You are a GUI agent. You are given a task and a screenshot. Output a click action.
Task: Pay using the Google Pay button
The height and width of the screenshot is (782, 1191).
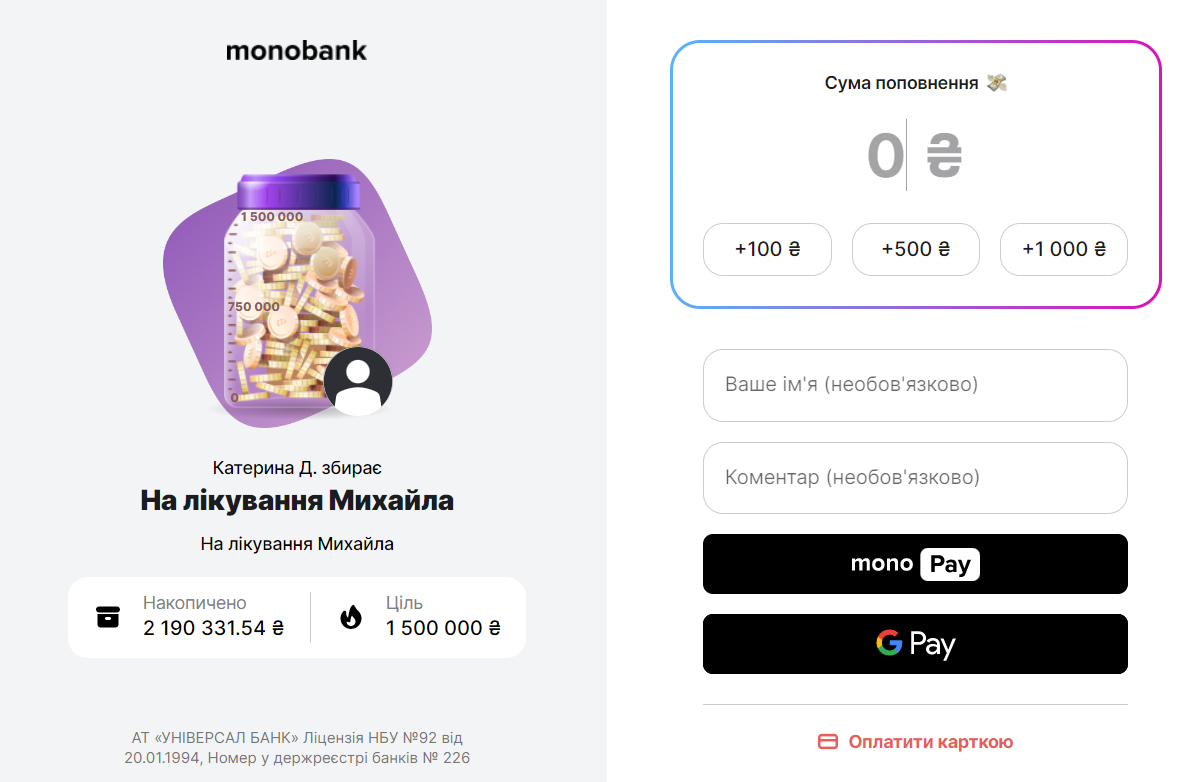coord(915,644)
